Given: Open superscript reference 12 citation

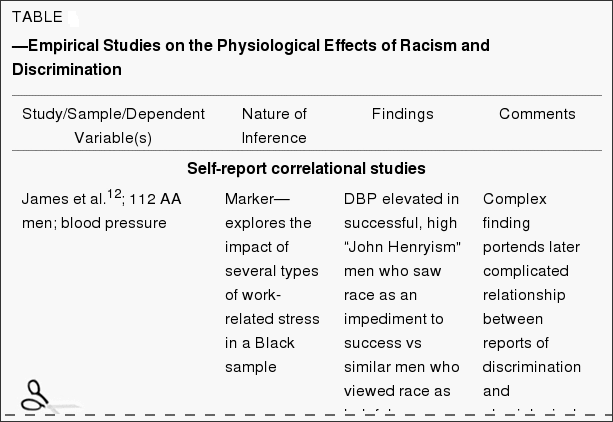Looking at the screenshot, I should 115,193.
